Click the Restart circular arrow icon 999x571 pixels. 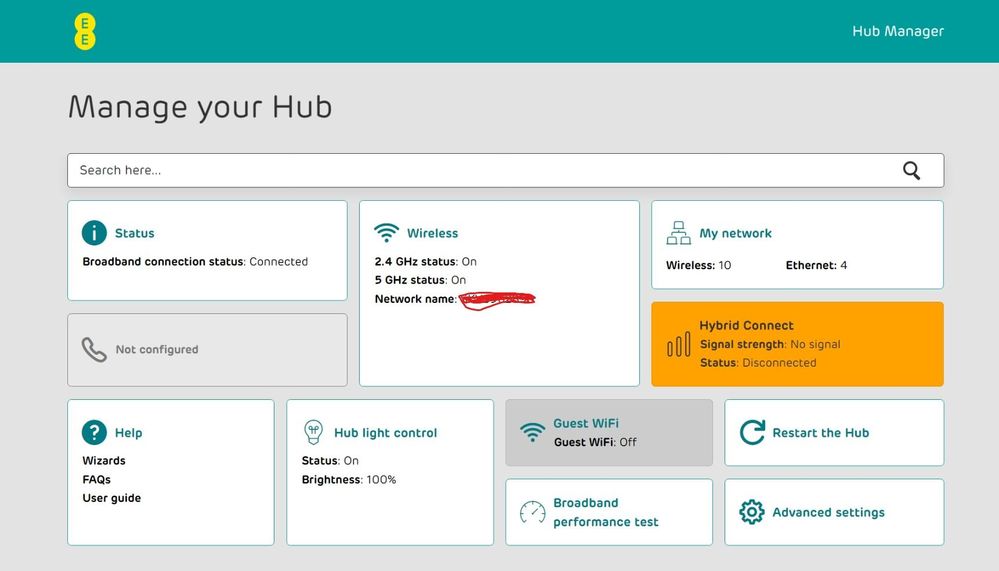pyautogui.click(x=752, y=432)
